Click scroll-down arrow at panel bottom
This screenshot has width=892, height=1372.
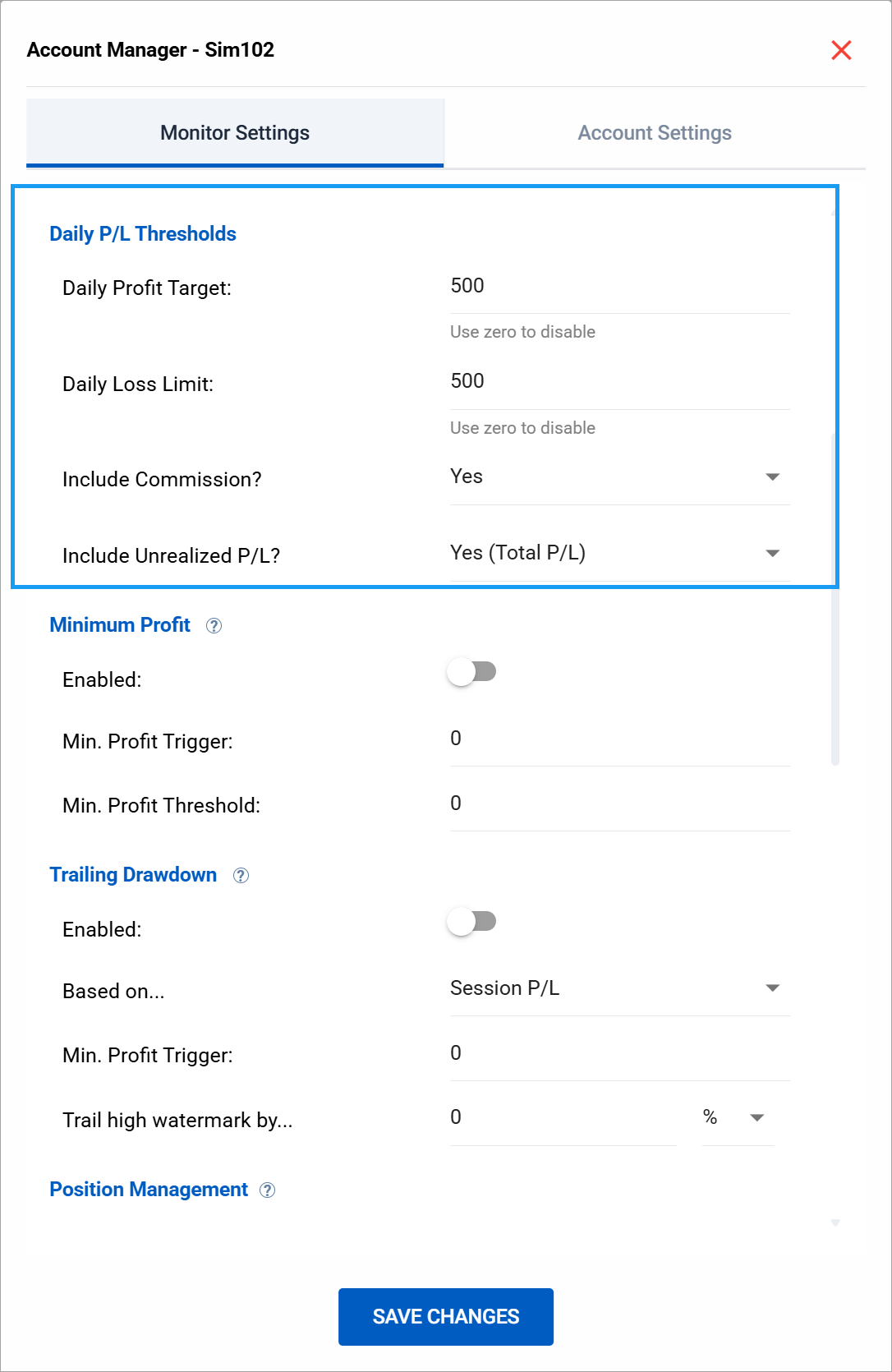pos(835,1223)
